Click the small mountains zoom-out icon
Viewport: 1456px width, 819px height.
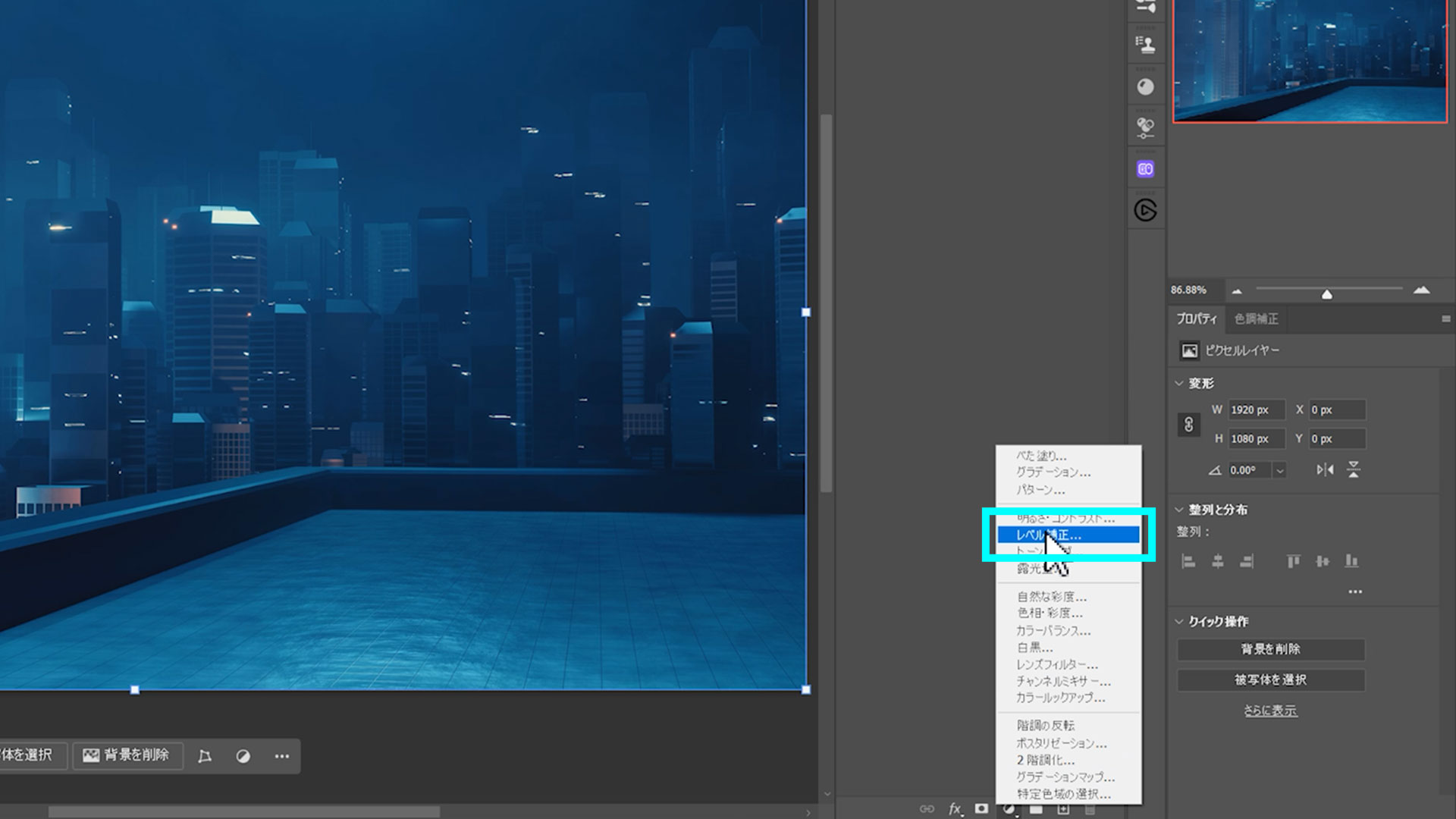1237,291
